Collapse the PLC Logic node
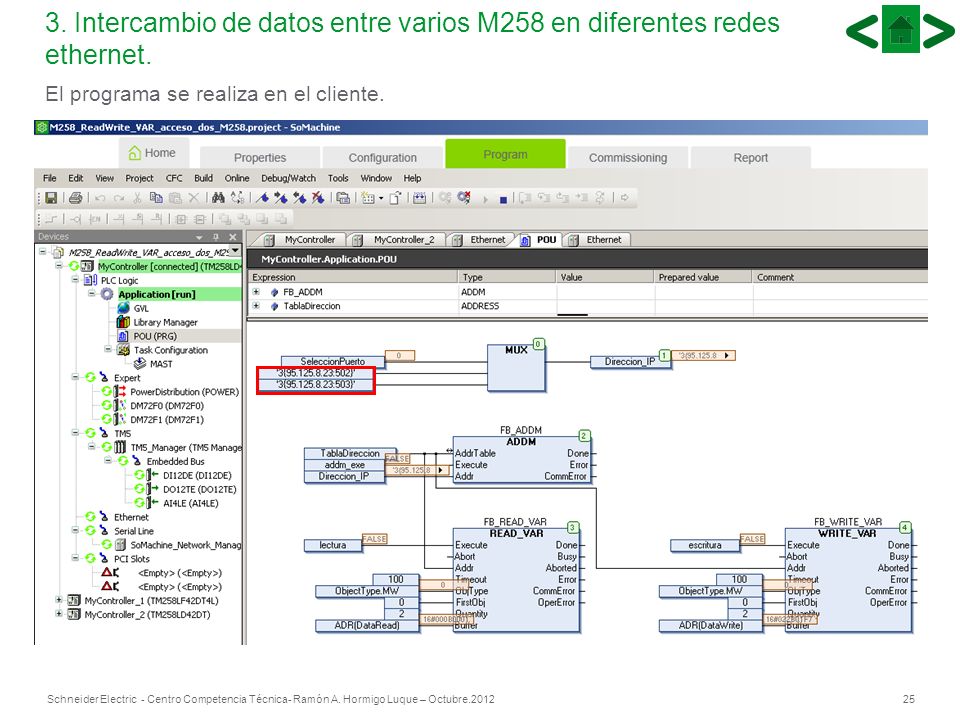 coord(75,280)
